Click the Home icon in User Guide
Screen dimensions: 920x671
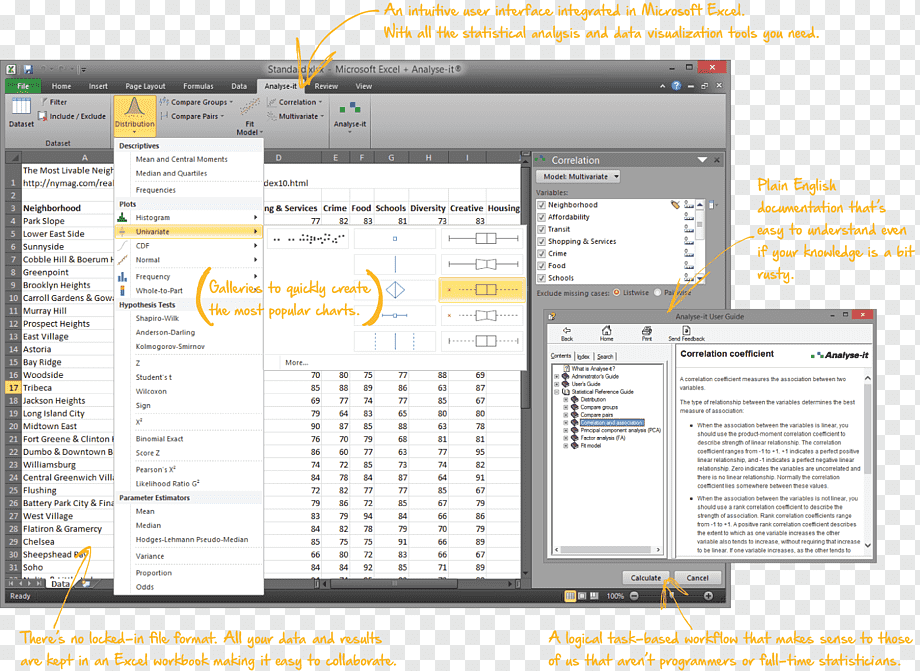click(x=606, y=331)
